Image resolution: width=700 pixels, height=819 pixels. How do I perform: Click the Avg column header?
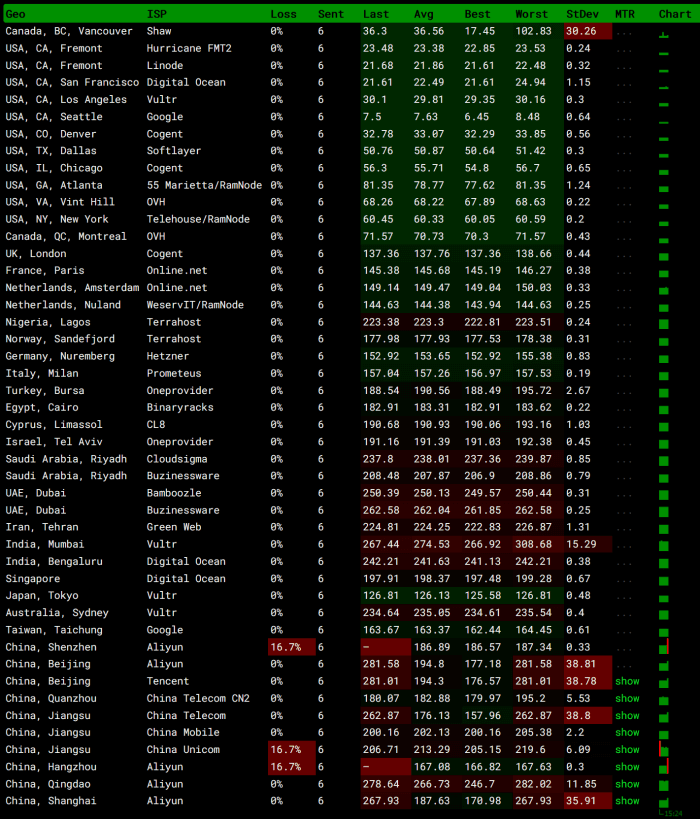coord(423,14)
